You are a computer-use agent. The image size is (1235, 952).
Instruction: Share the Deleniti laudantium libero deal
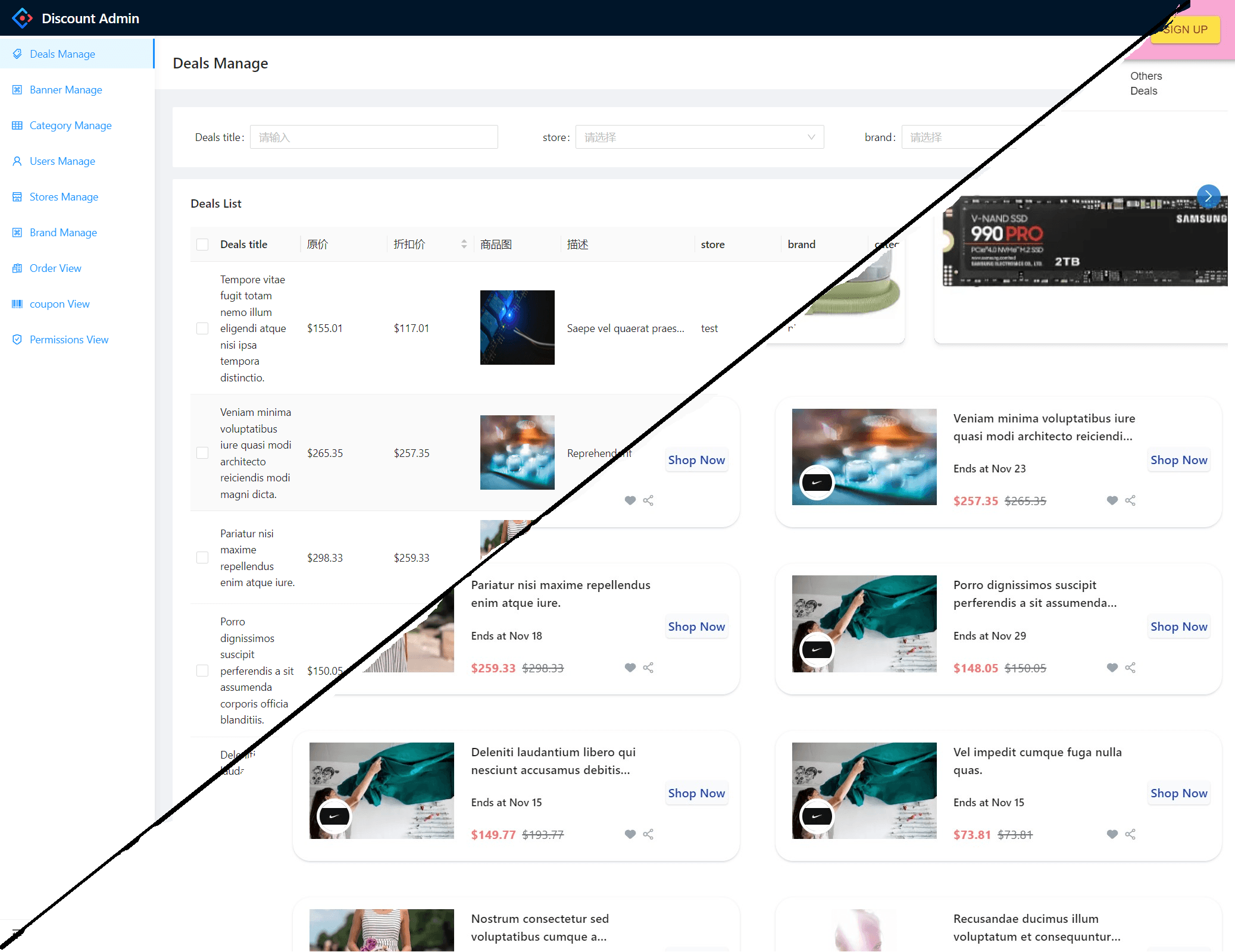(648, 834)
